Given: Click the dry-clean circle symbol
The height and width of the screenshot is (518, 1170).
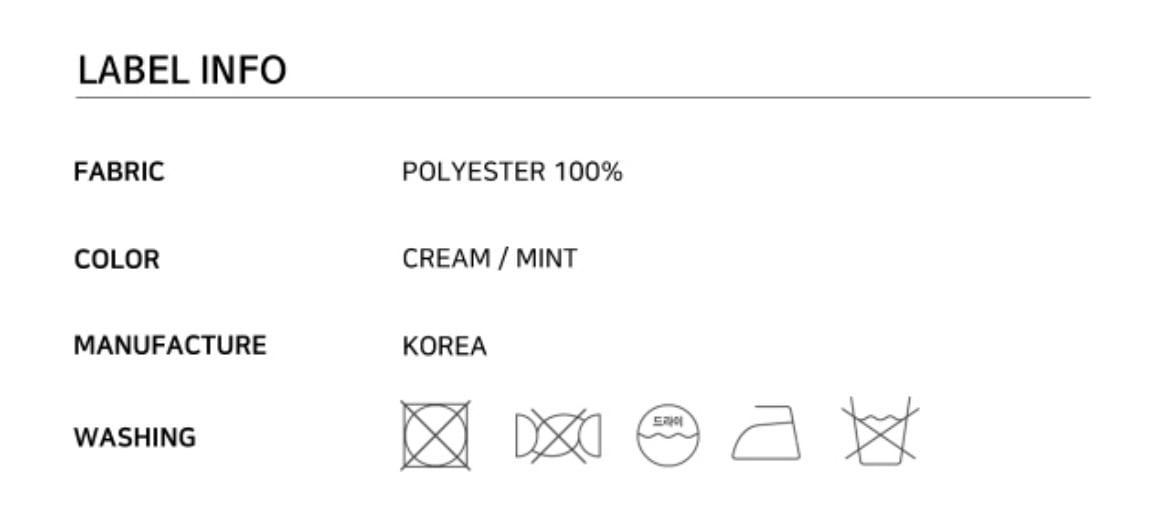Looking at the screenshot, I should (x=668, y=435).
